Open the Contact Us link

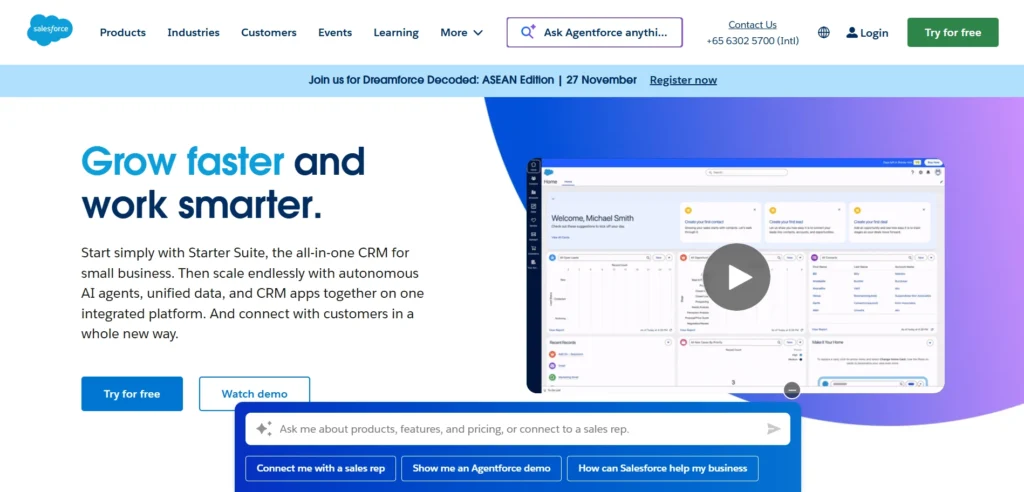coord(752,25)
